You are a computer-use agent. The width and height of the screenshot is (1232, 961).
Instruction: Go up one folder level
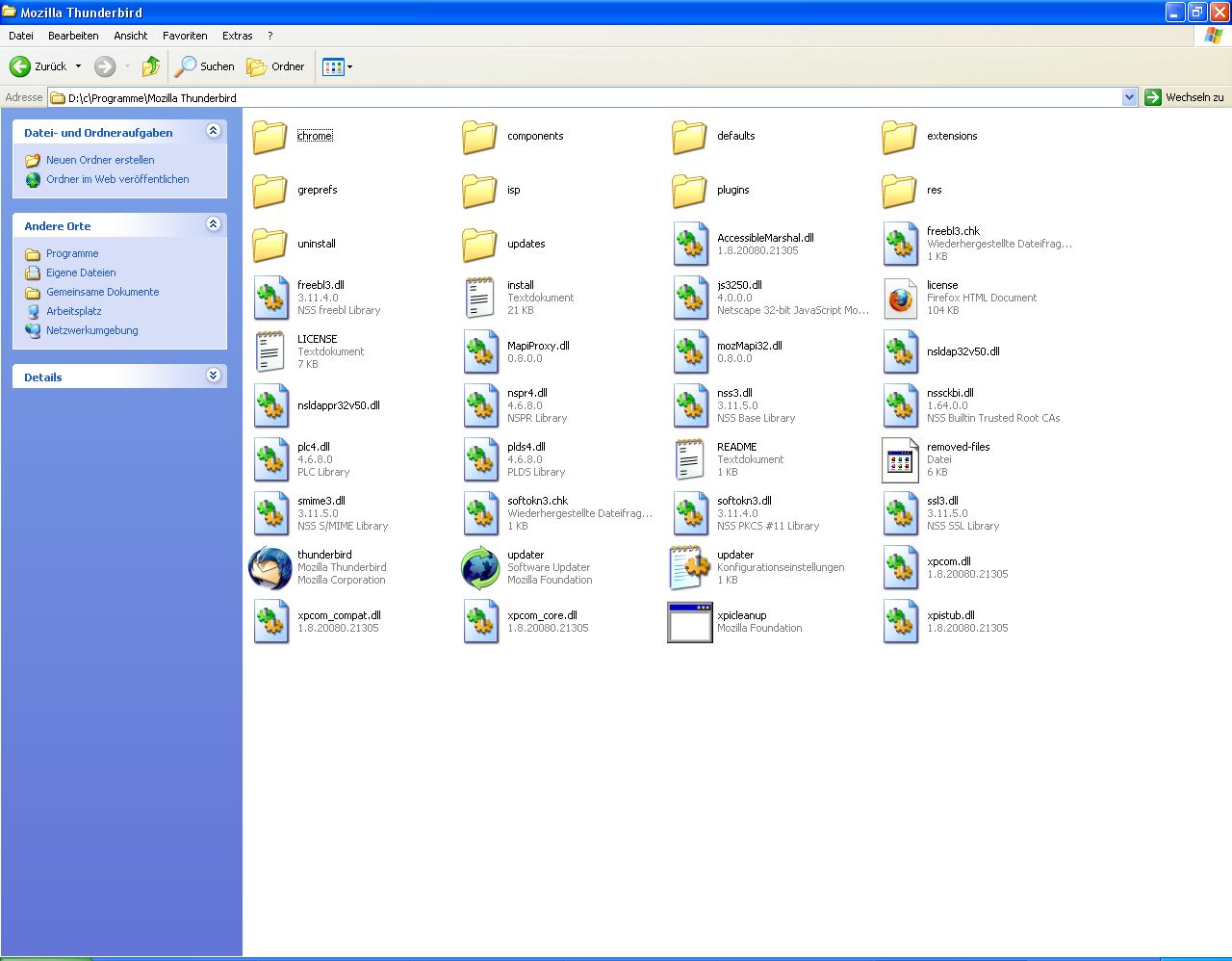151,66
